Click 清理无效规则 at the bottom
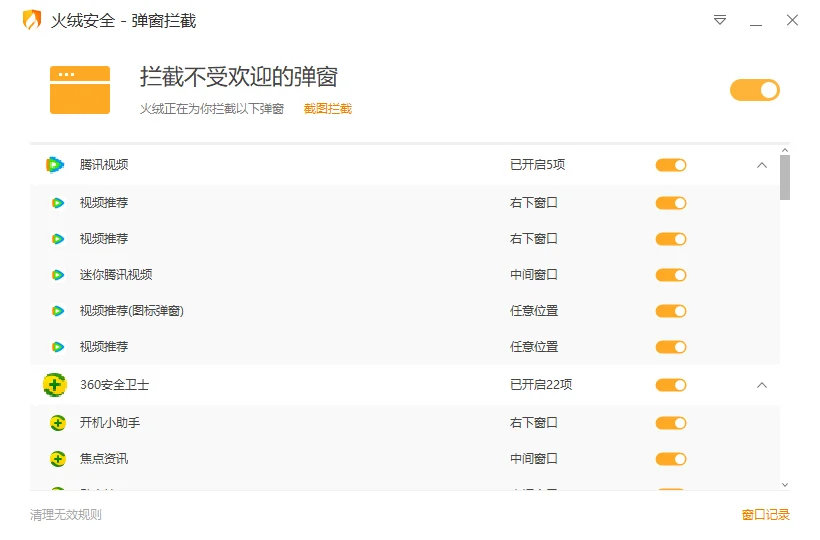 (66, 515)
